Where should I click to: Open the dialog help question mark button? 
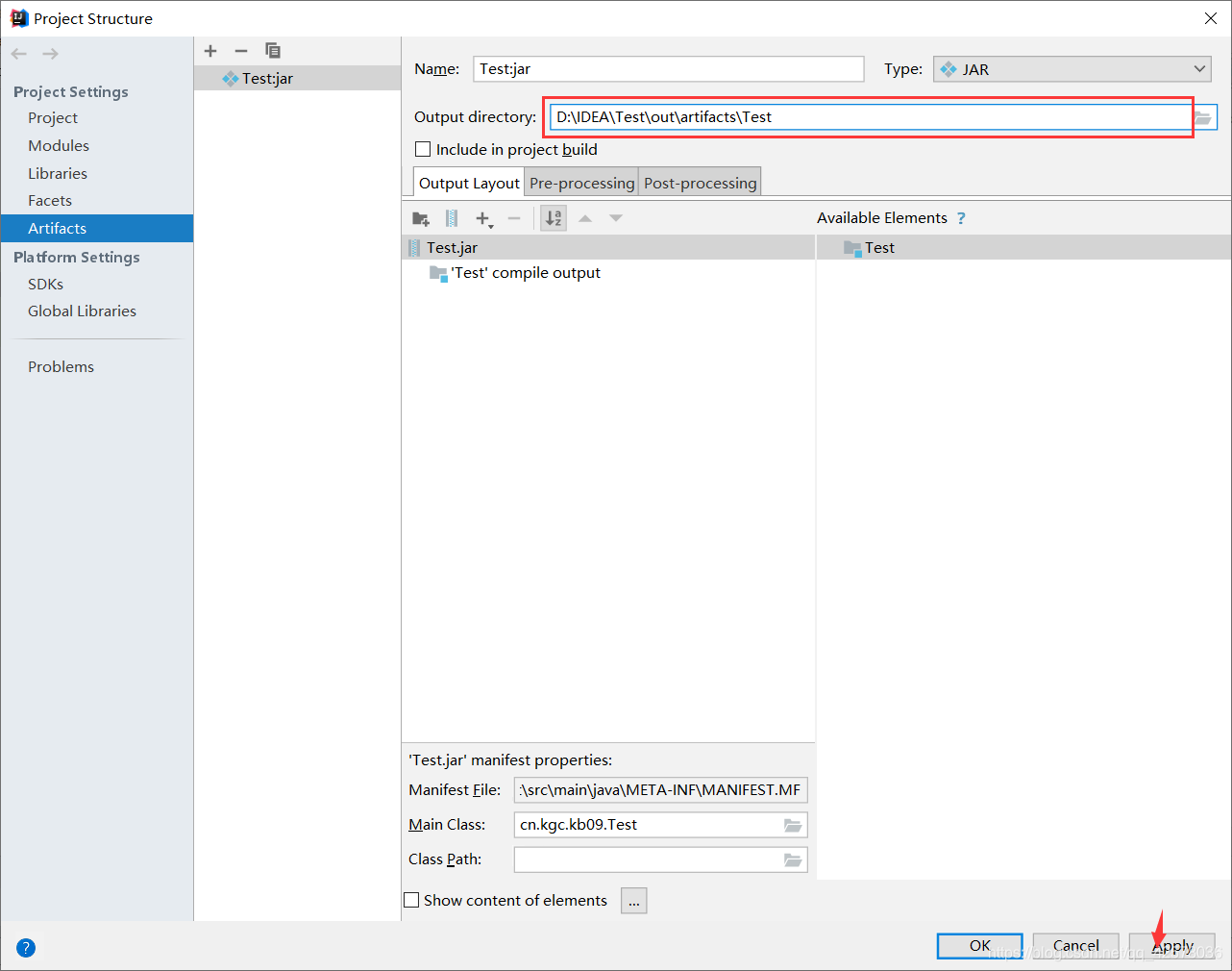(x=26, y=948)
